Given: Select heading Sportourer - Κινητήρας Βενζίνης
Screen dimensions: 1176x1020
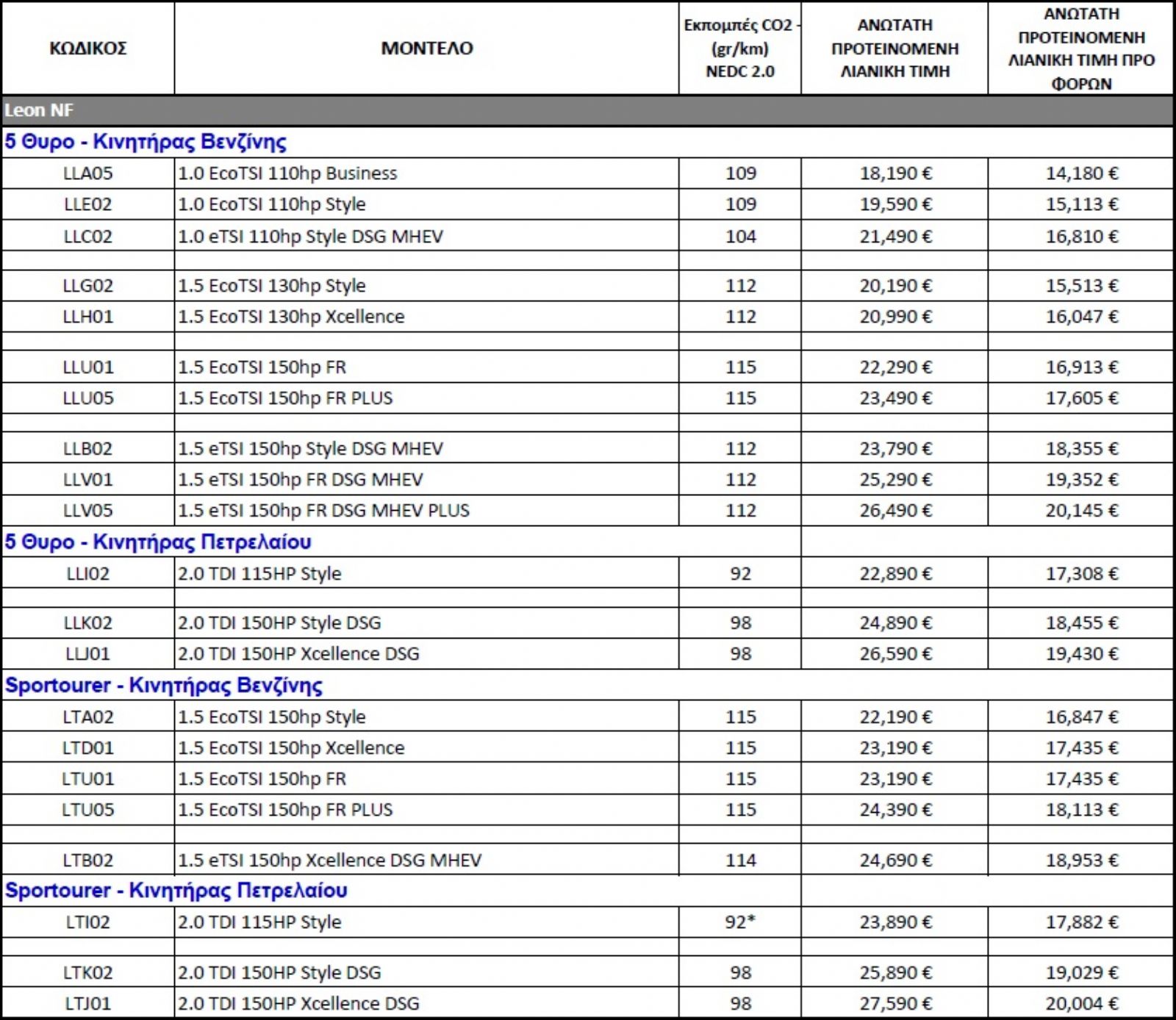Looking at the screenshot, I should [x=164, y=686].
